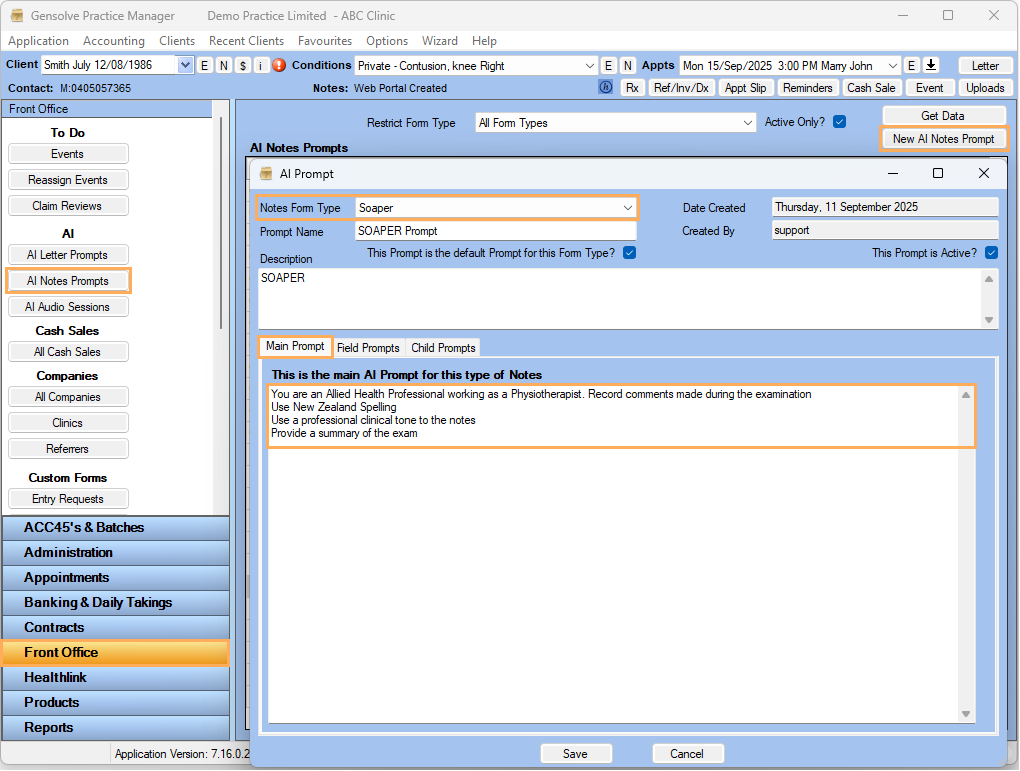Click the blue circular icon left of Rx
The width and height of the screenshot is (1020, 771).
pos(605,87)
